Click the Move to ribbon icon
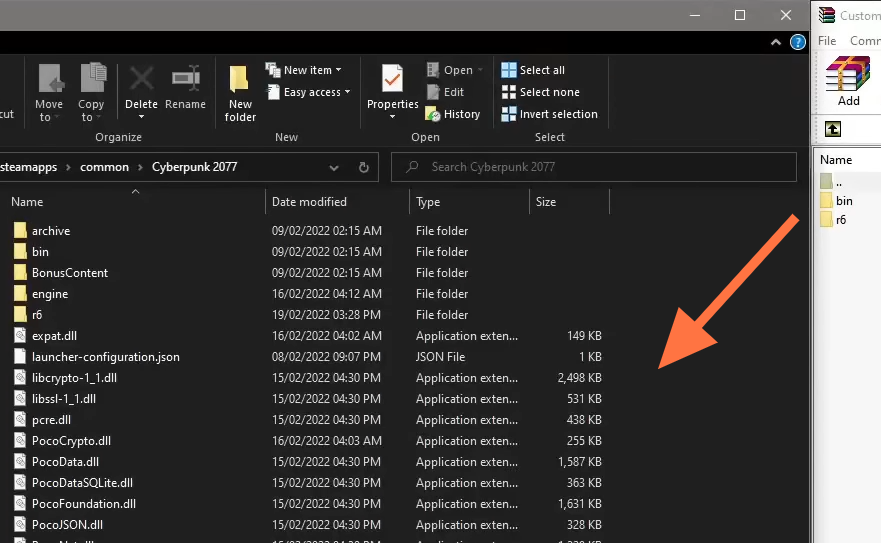 tap(49, 78)
